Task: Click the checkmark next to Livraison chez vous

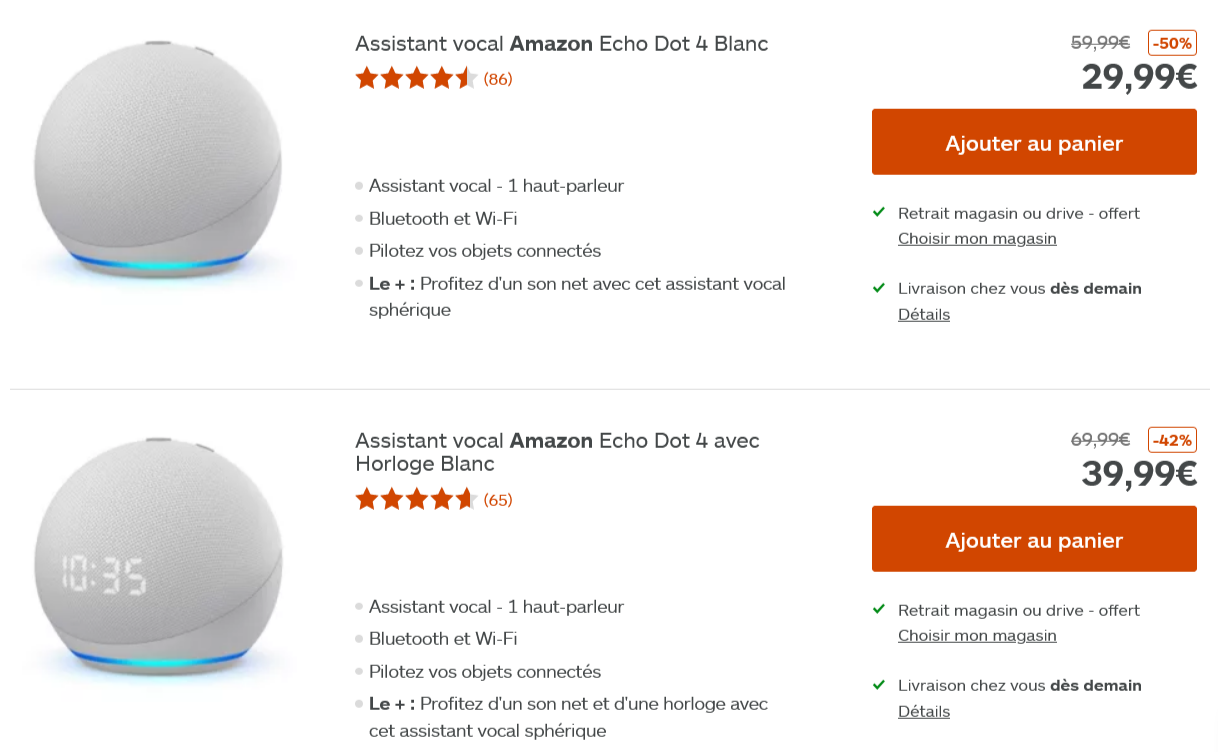Action: tap(878, 287)
